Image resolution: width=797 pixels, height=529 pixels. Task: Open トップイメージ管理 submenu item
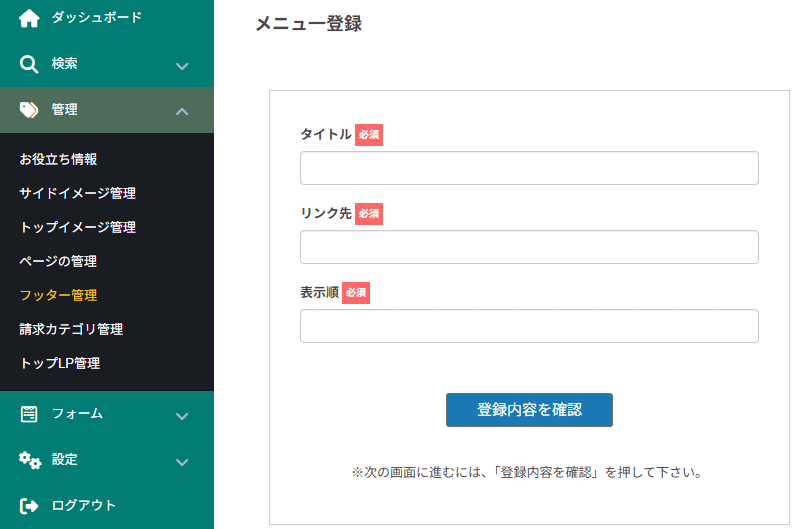(x=77, y=227)
